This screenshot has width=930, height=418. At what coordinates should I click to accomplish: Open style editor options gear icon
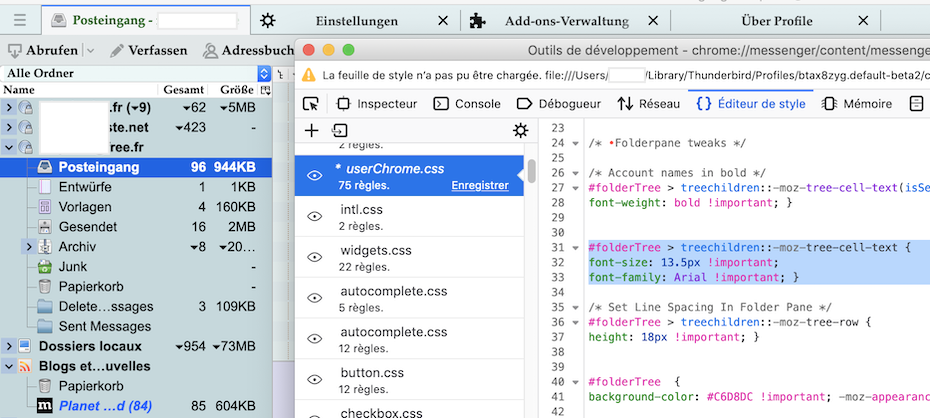pyautogui.click(x=520, y=130)
